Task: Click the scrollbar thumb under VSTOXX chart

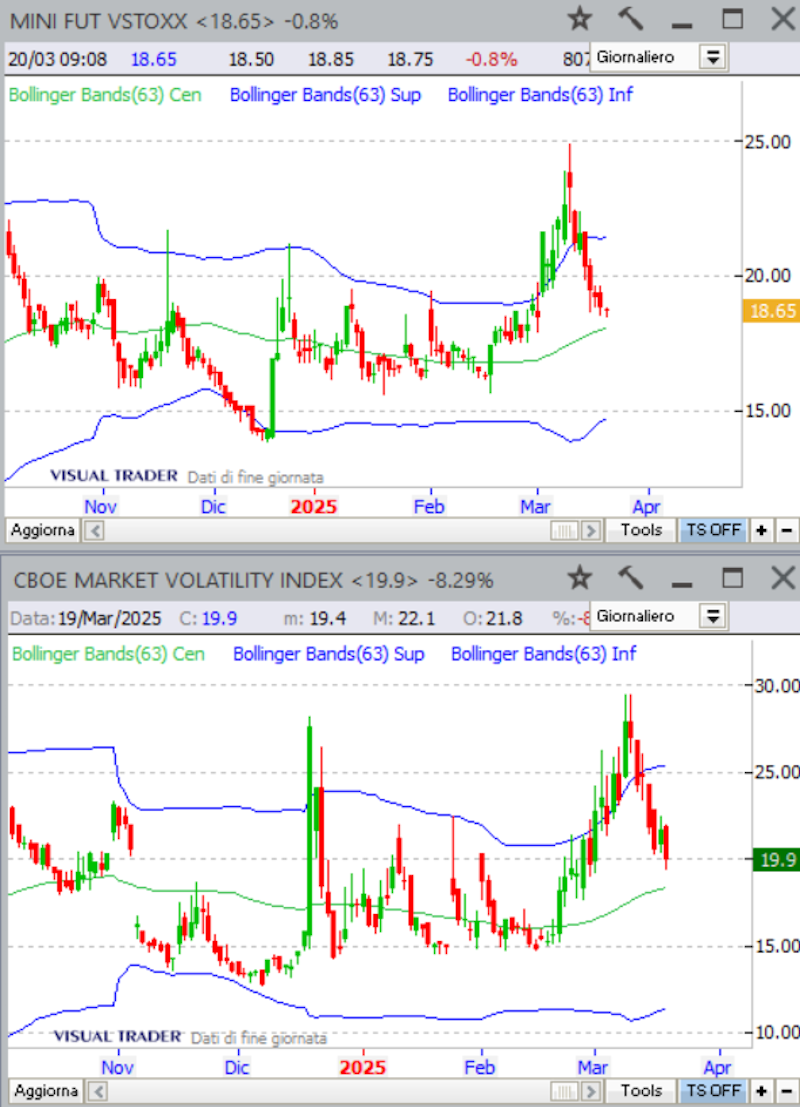Action: pyautogui.click(x=566, y=531)
